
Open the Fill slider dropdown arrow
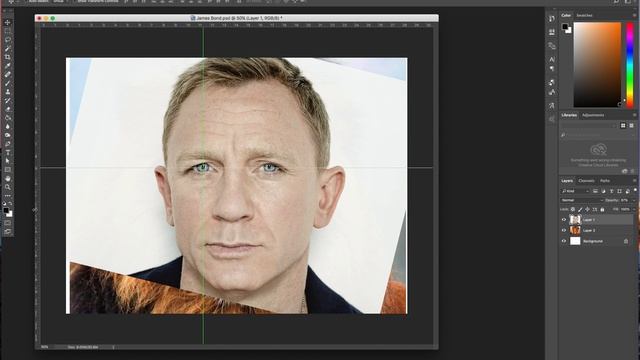click(634, 209)
